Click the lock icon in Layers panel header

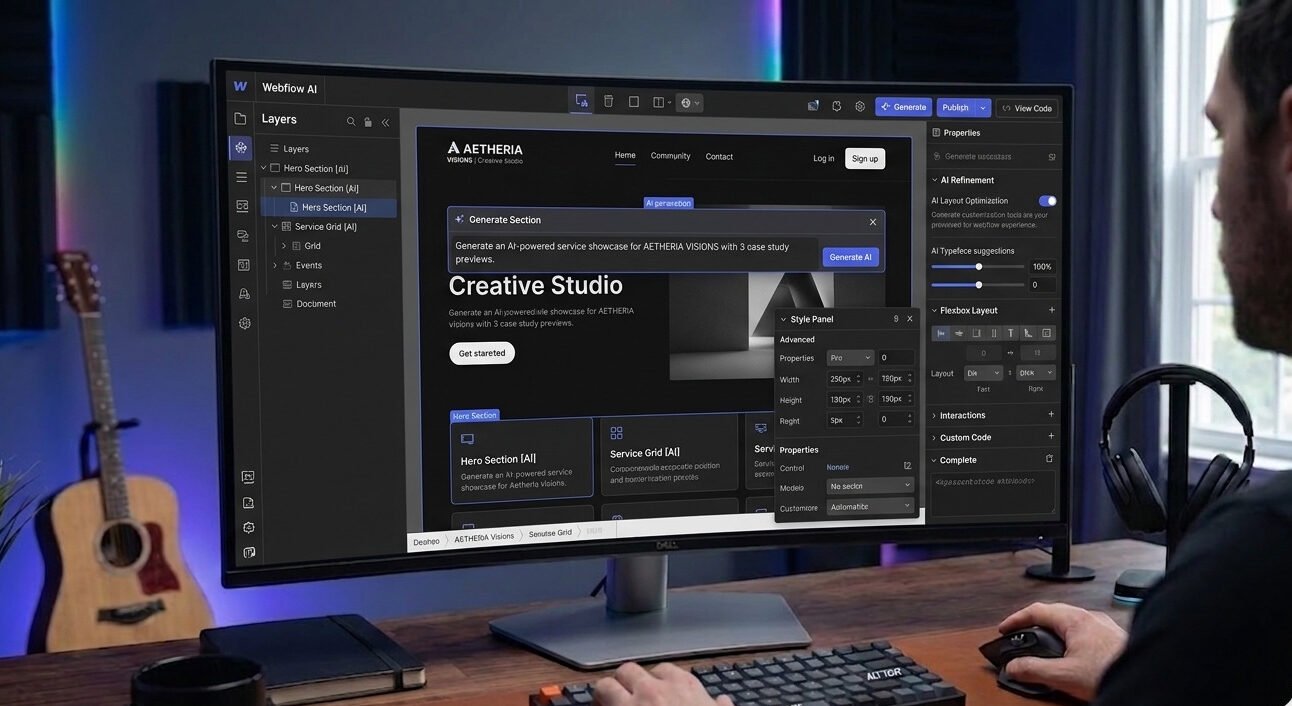click(x=368, y=122)
